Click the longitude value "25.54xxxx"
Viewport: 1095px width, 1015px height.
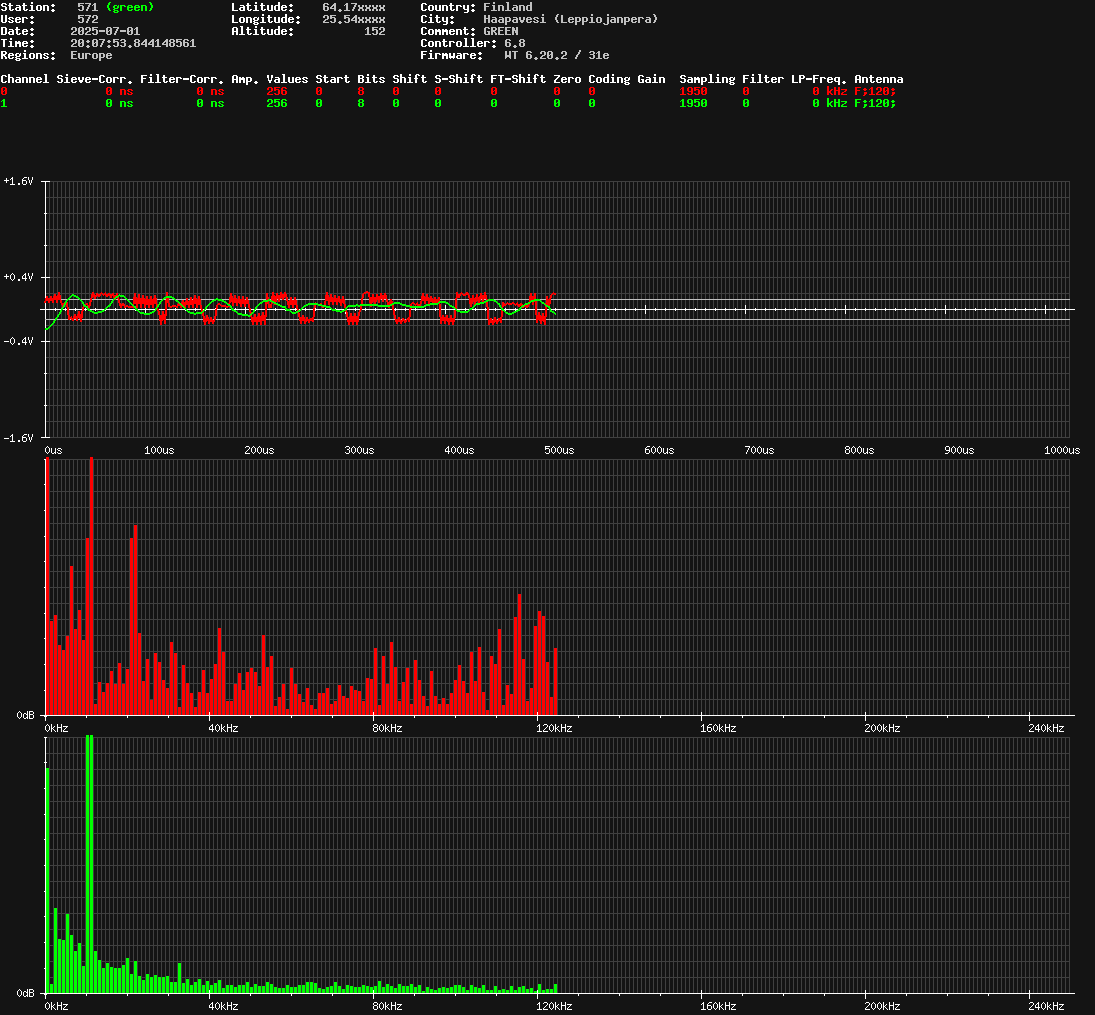pyautogui.click(x=353, y=19)
